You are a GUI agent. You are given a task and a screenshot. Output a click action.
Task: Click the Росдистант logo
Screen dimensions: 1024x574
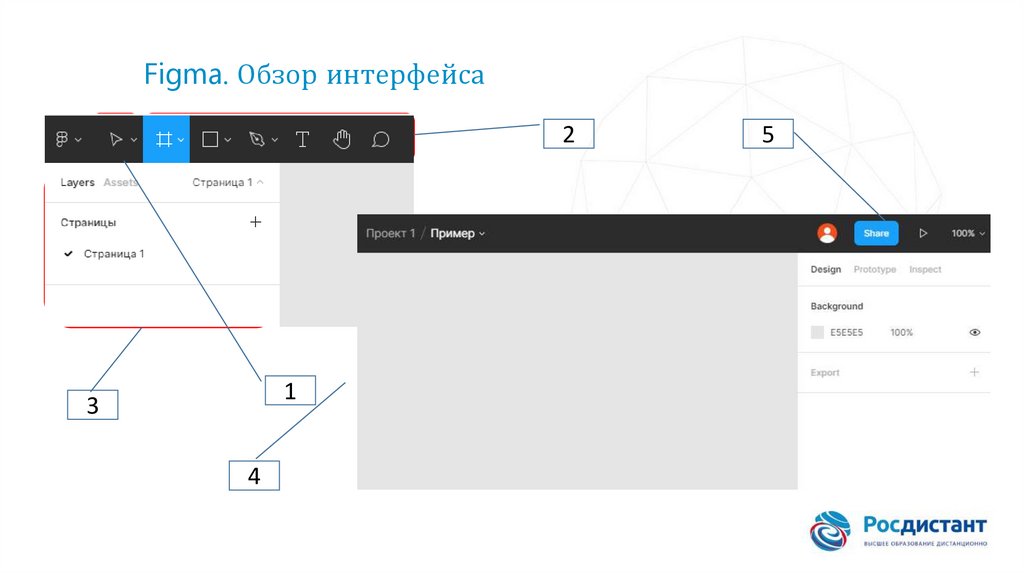(898, 530)
